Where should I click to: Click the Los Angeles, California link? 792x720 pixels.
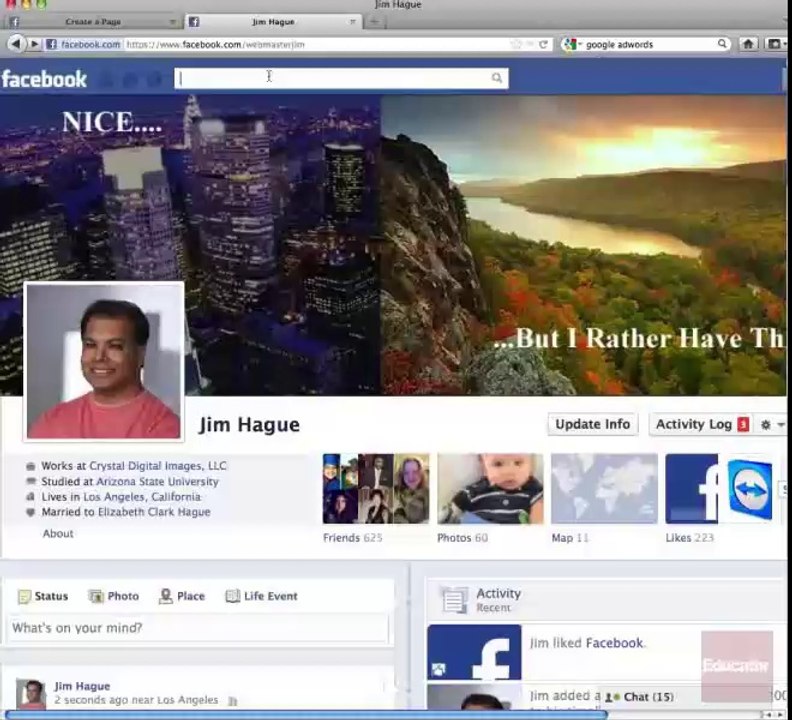coord(142,497)
